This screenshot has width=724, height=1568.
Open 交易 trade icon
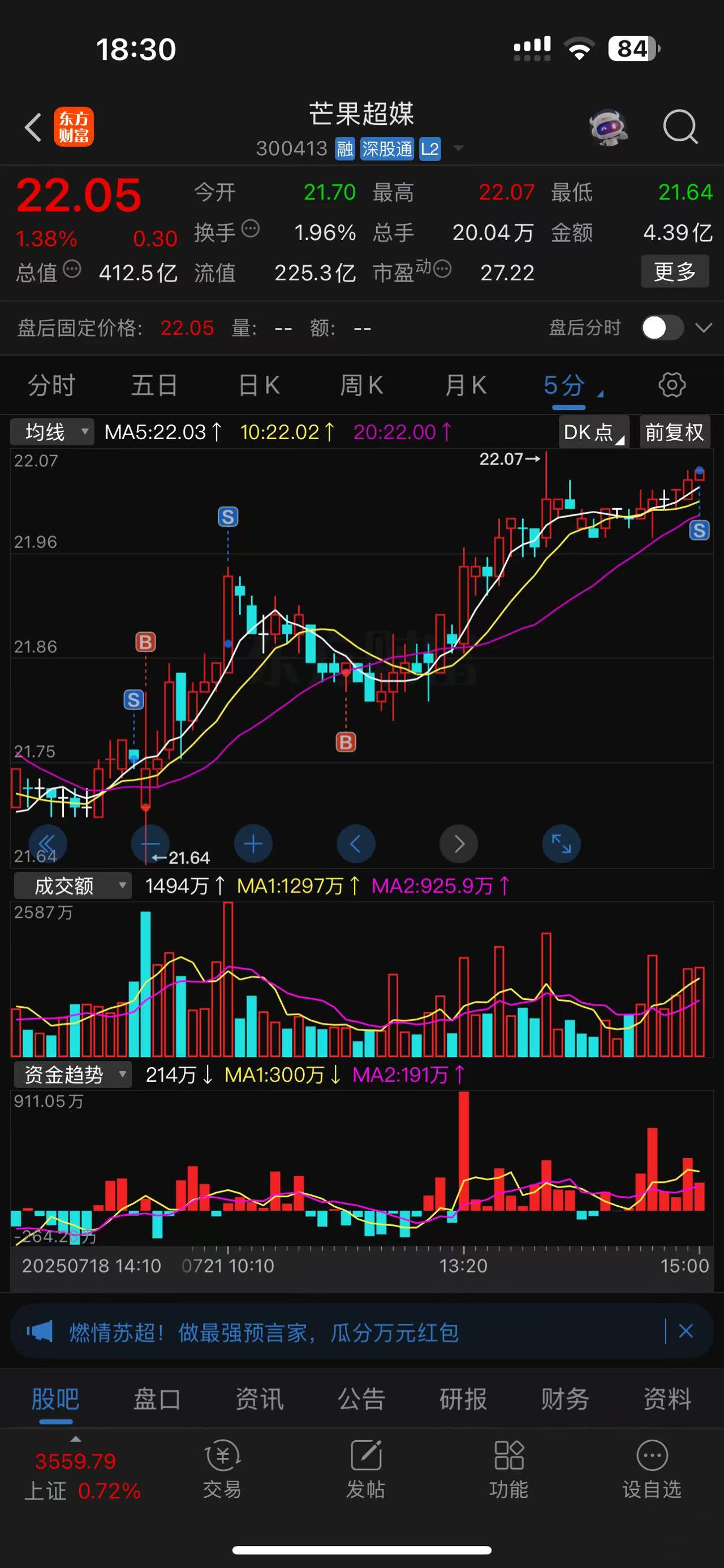coord(222,1456)
